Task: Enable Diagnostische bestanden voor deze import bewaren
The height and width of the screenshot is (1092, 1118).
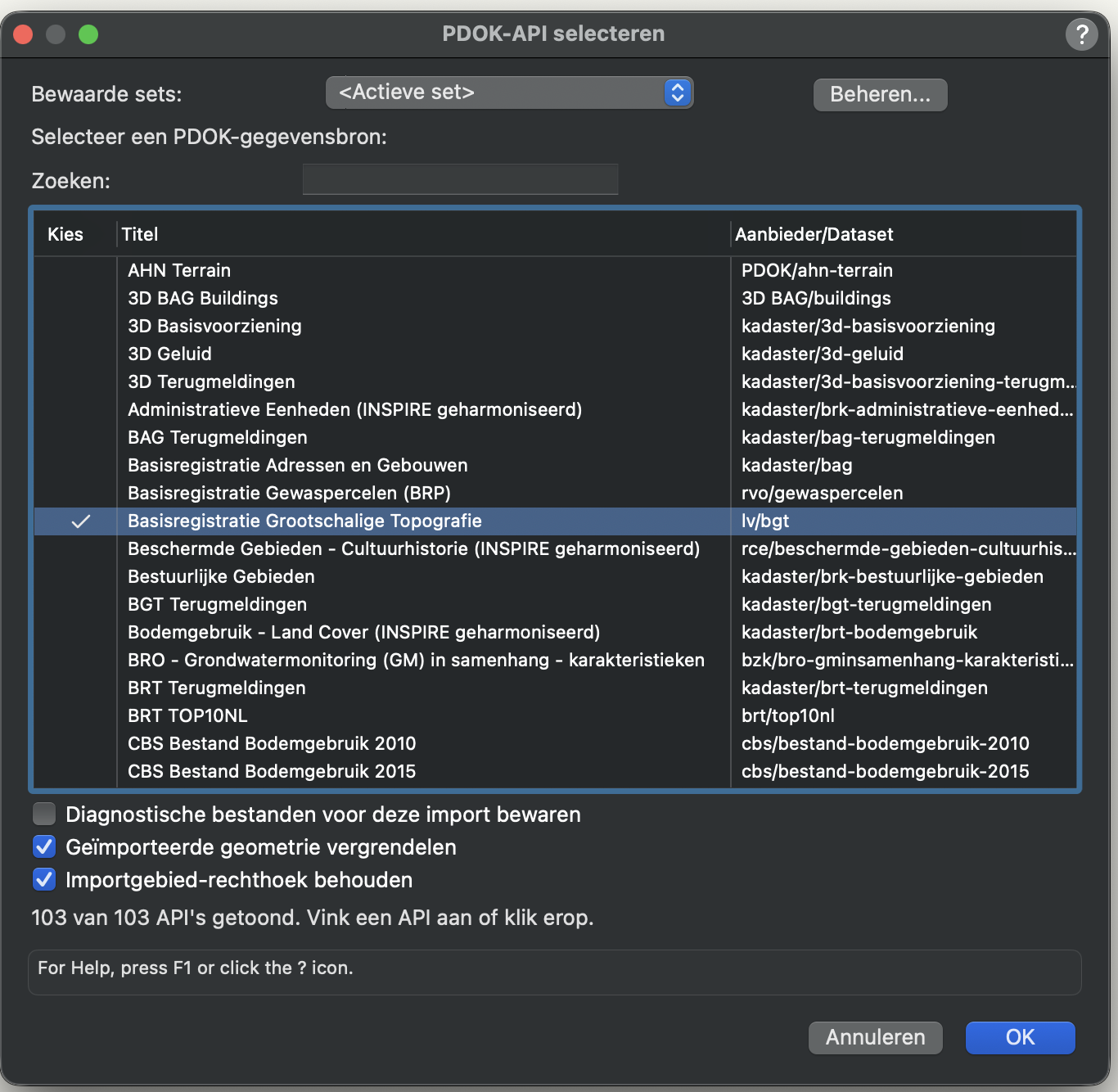Action: (x=44, y=814)
